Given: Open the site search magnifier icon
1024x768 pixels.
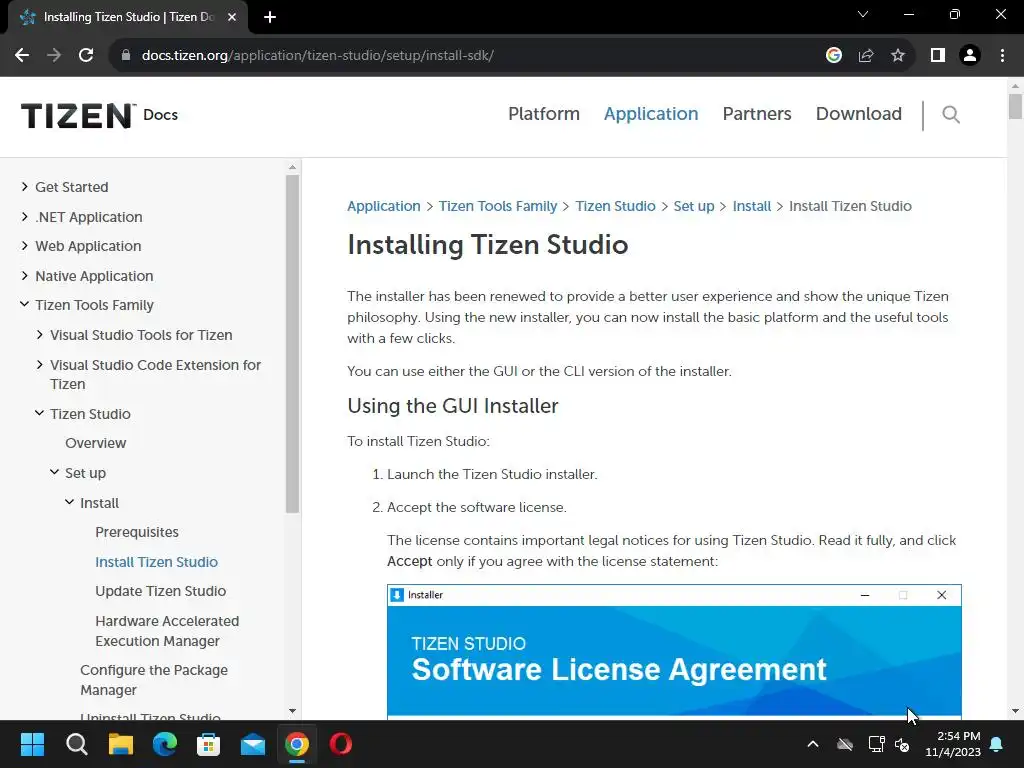Looking at the screenshot, I should click(951, 115).
